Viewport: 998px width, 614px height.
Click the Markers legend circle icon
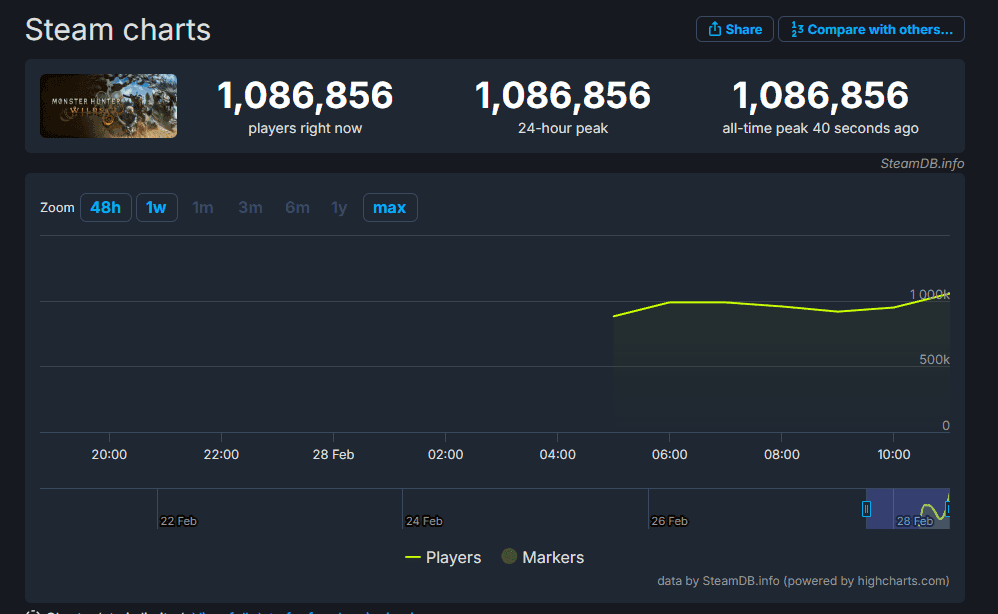(509, 557)
